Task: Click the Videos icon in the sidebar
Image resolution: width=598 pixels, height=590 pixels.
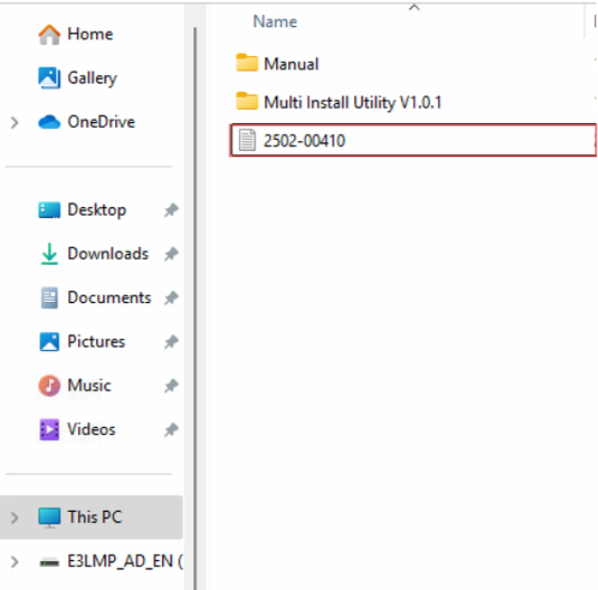Action: 49,430
